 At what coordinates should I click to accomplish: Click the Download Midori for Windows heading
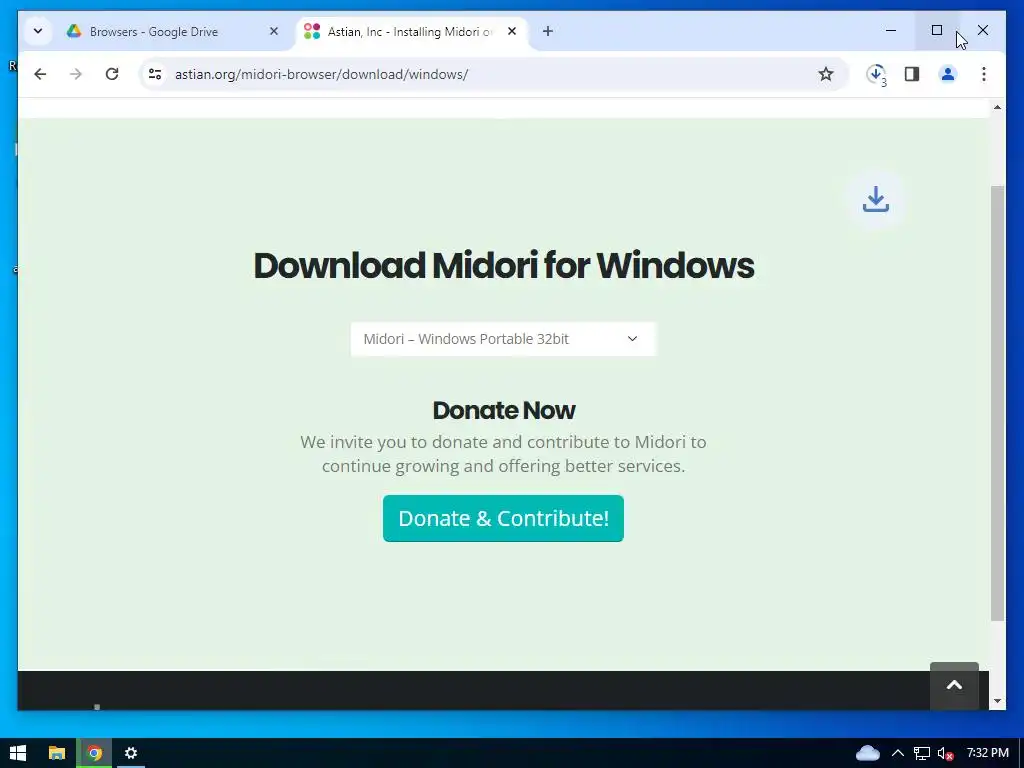[504, 265]
